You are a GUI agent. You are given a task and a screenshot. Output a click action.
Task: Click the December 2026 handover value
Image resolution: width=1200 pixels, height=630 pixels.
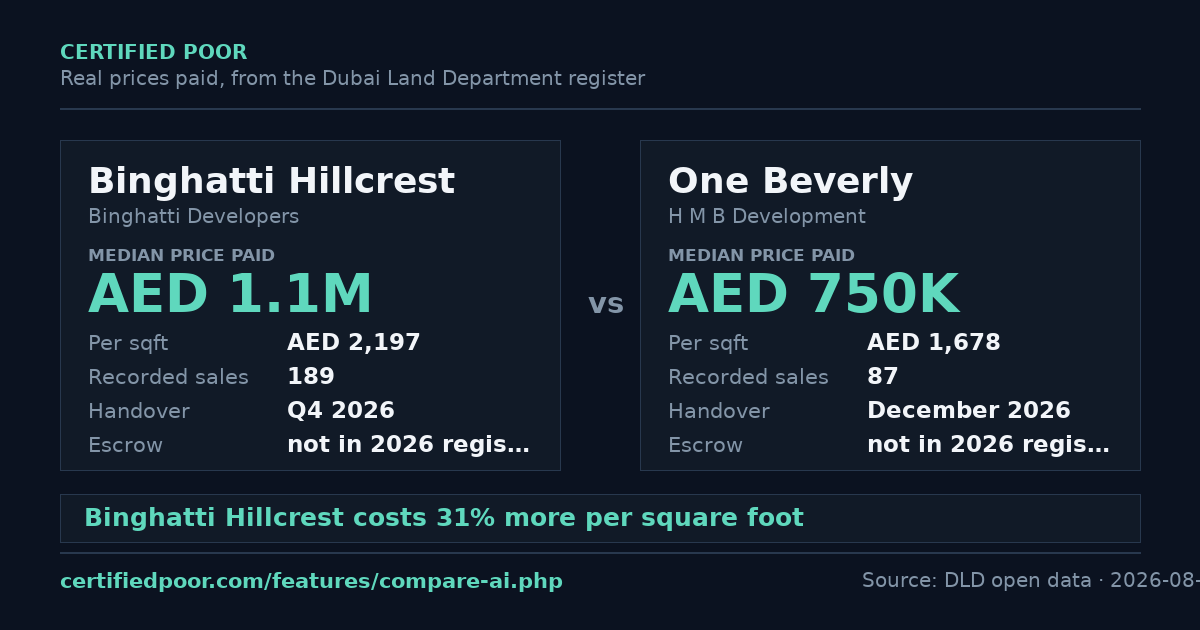click(968, 411)
